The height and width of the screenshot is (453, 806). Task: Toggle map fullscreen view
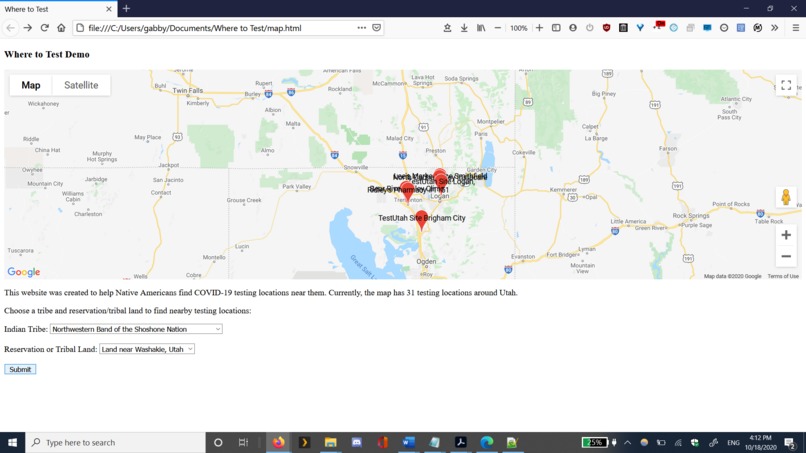coord(786,85)
